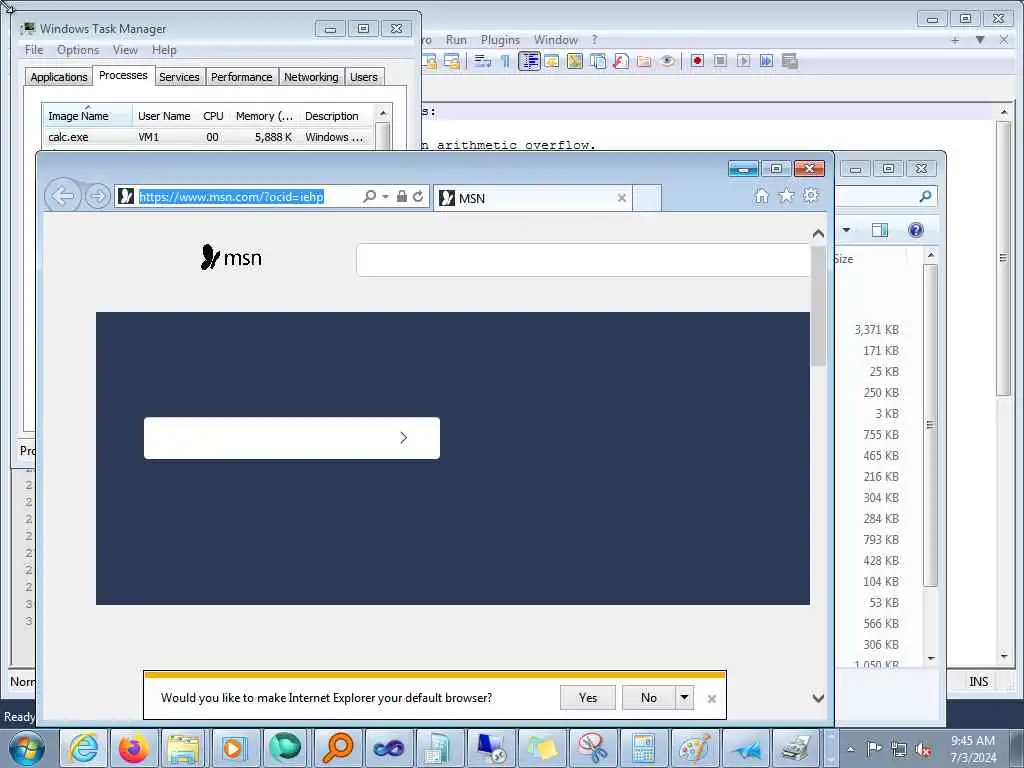
Task: Select the 3,371 KB file size entry
Action: pos(876,330)
